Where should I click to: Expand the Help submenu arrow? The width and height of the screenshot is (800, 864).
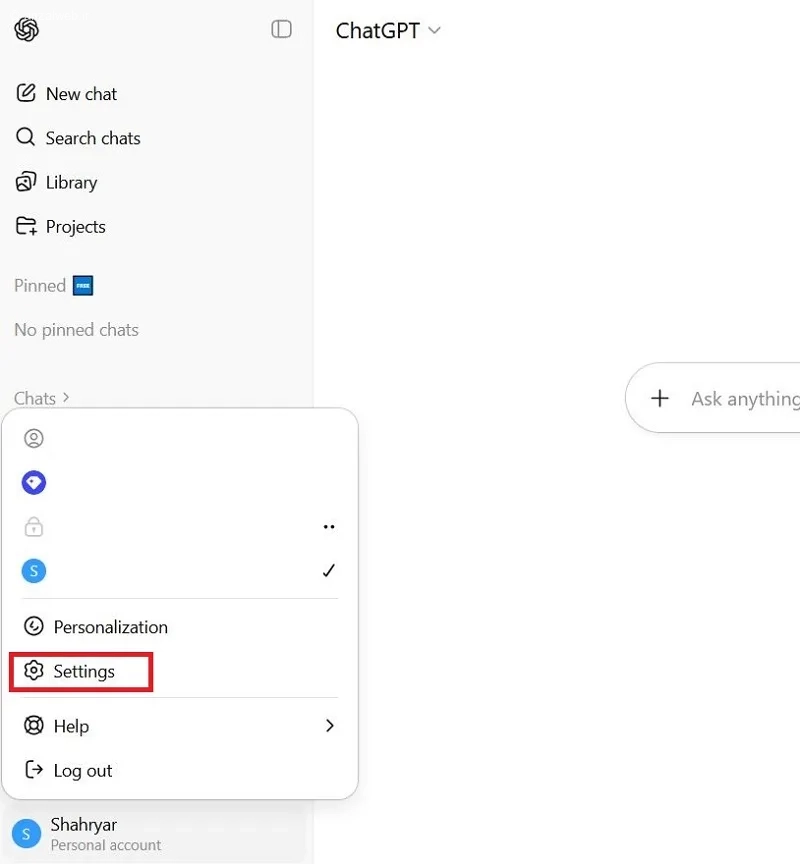point(329,726)
